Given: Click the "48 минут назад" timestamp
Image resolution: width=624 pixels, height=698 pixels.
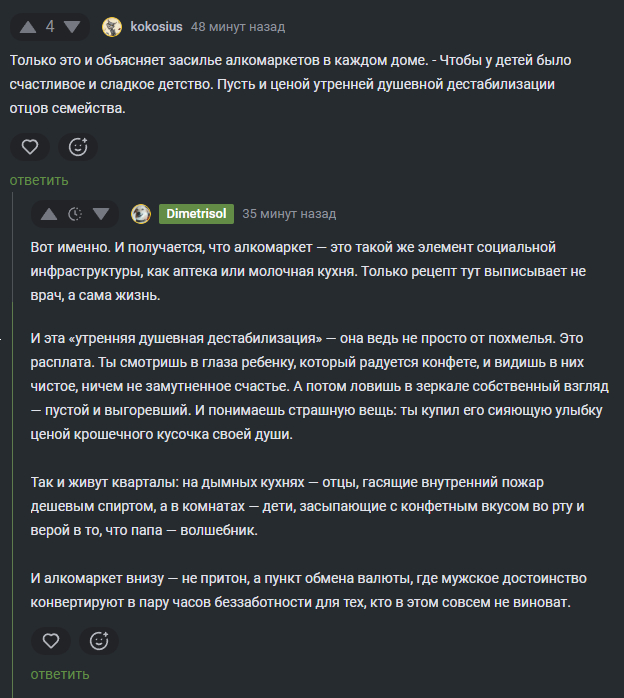Looking at the screenshot, I should click(237, 27).
